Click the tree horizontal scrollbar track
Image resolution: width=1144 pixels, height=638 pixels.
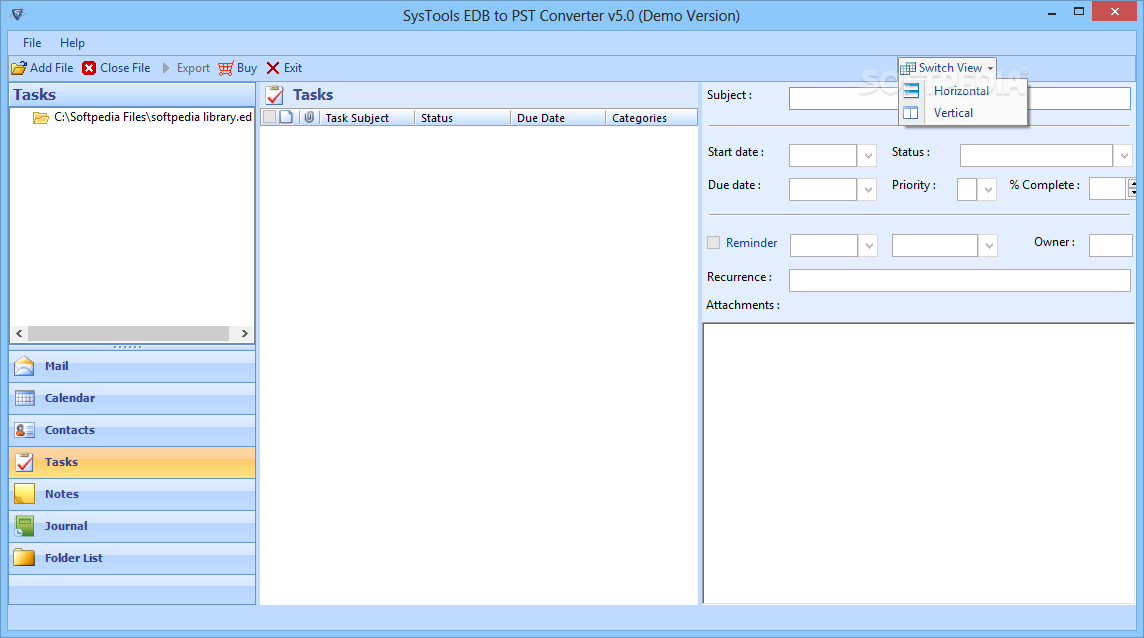128,334
